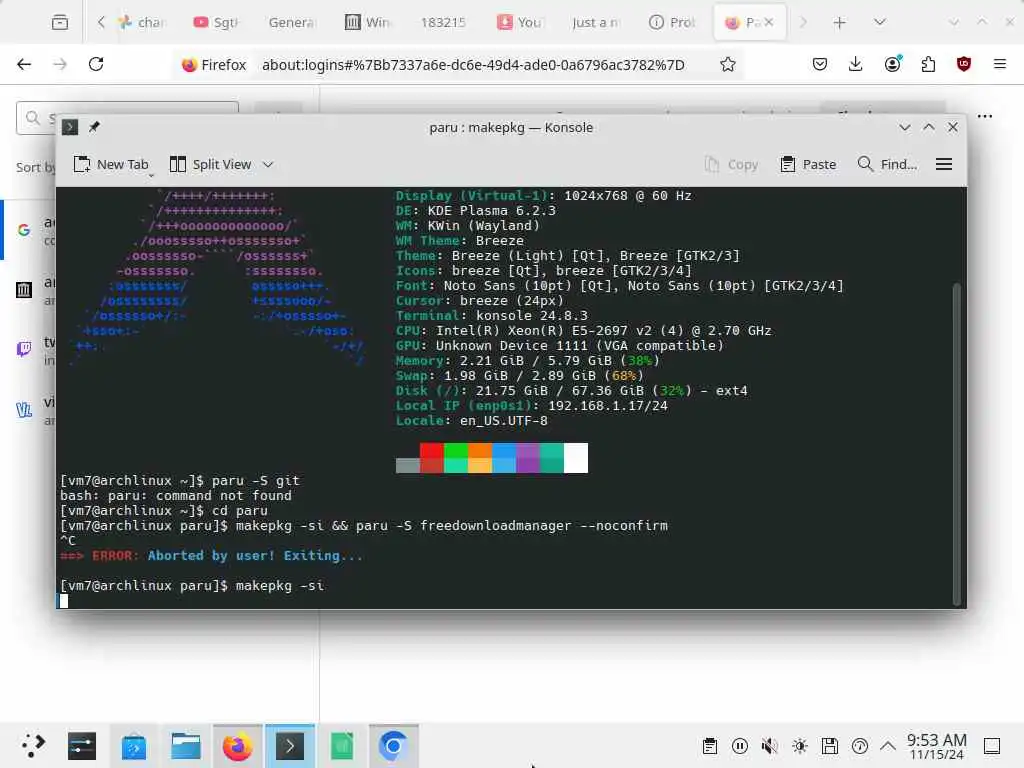Open KDE application launcher
The height and width of the screenshot is (768, 1024).
tap(32, 746)
